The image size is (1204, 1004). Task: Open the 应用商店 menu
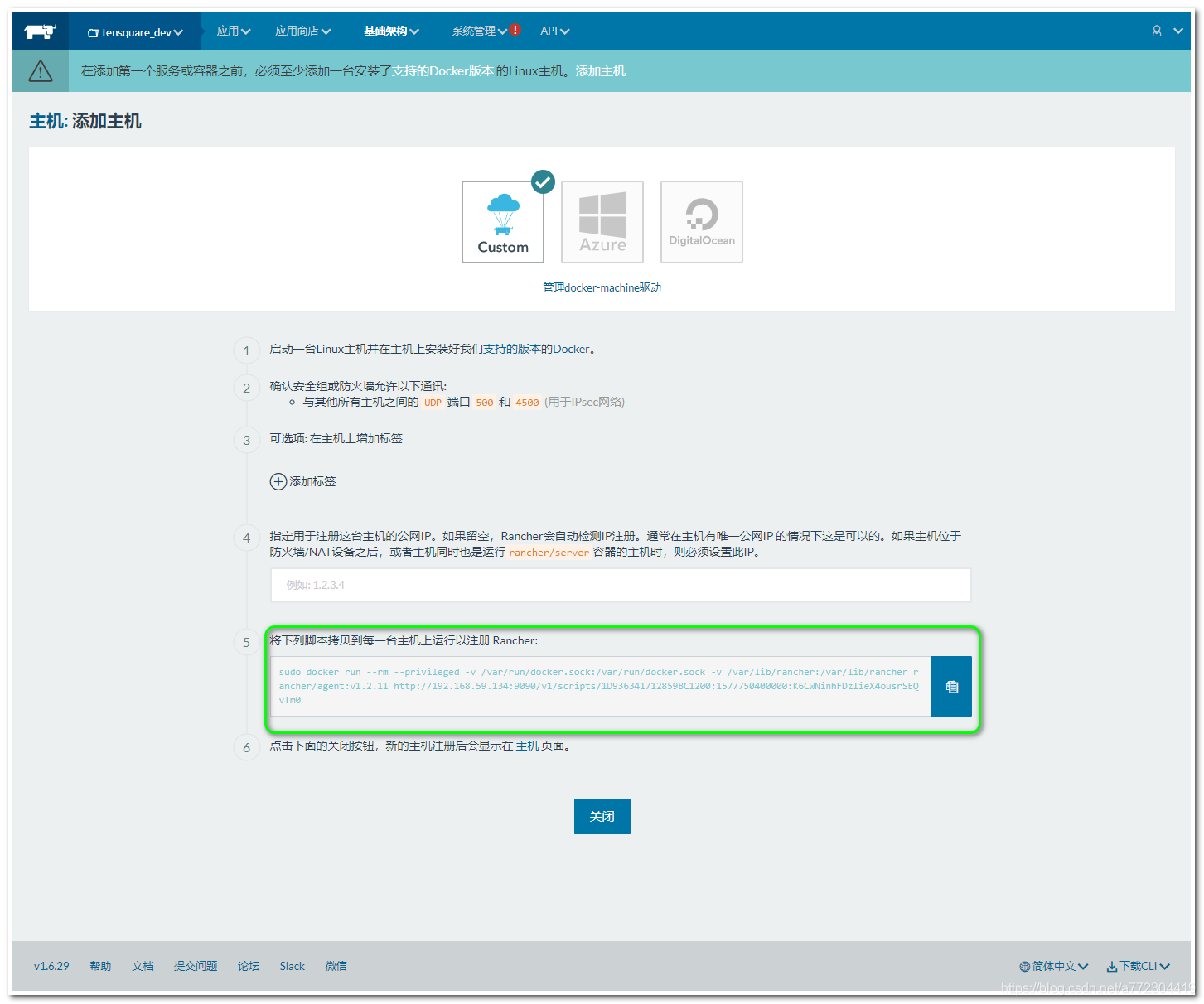click(303, 31)
